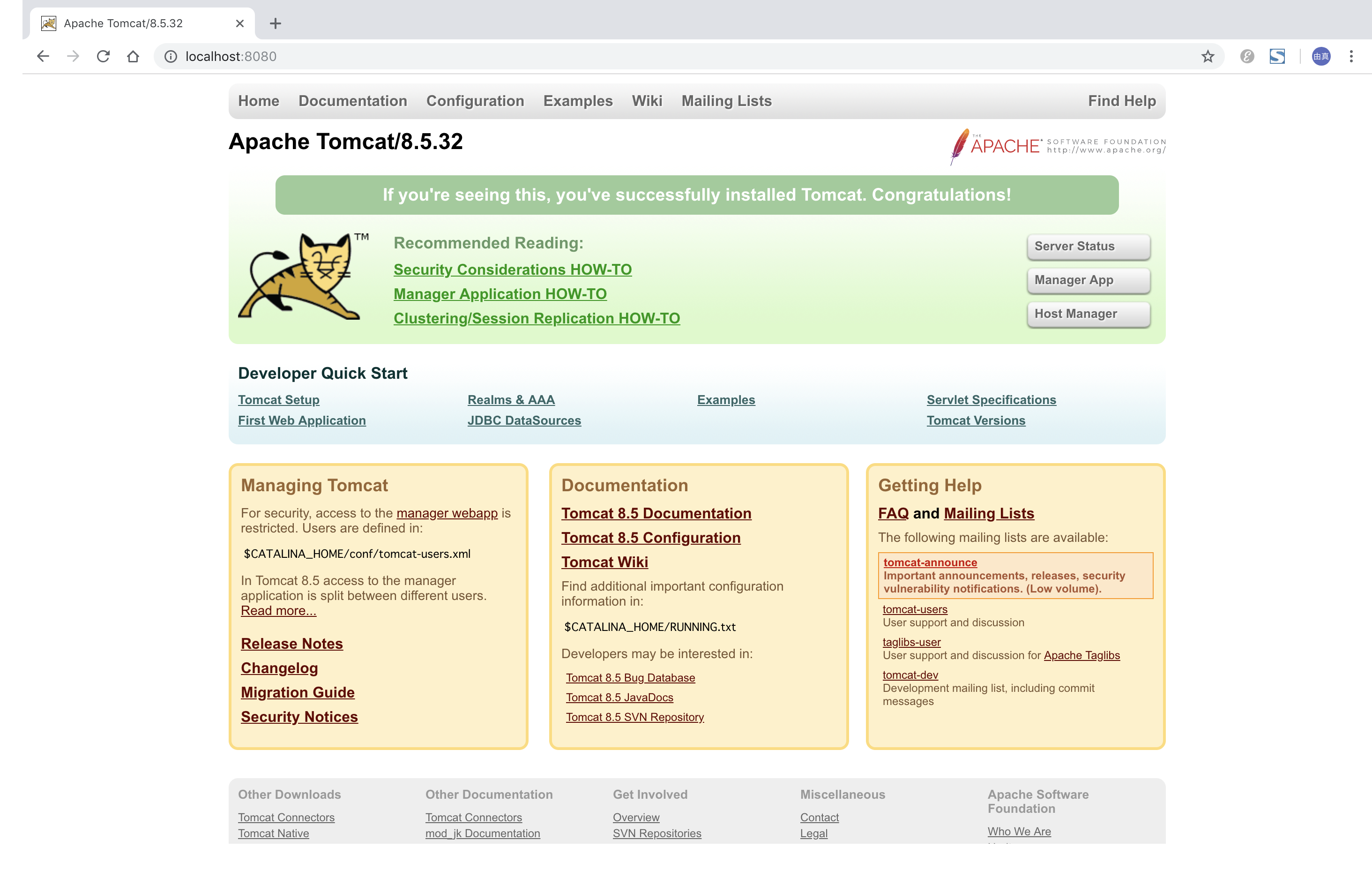Screen dimensions: 1372x870
Task: Open the Migration Guide link
Action: click(298, 693)
